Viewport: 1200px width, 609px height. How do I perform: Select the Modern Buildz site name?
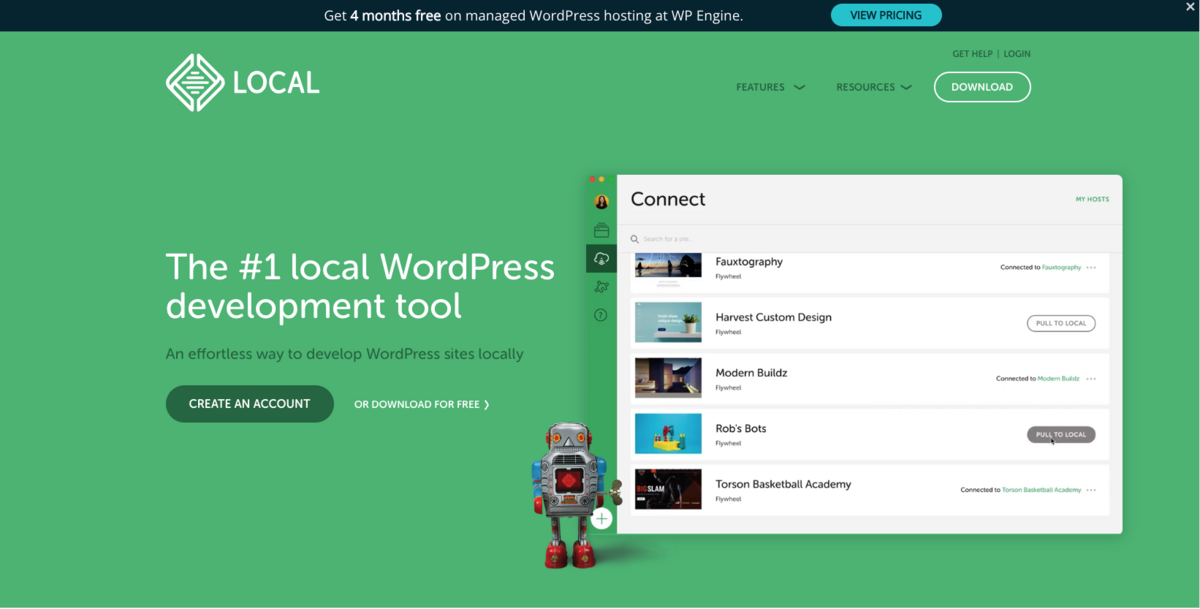pos(751,373)
